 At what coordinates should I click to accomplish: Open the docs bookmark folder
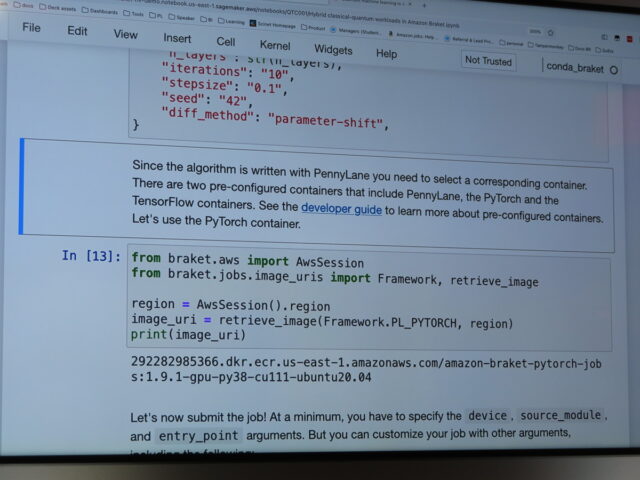(23, 5)
